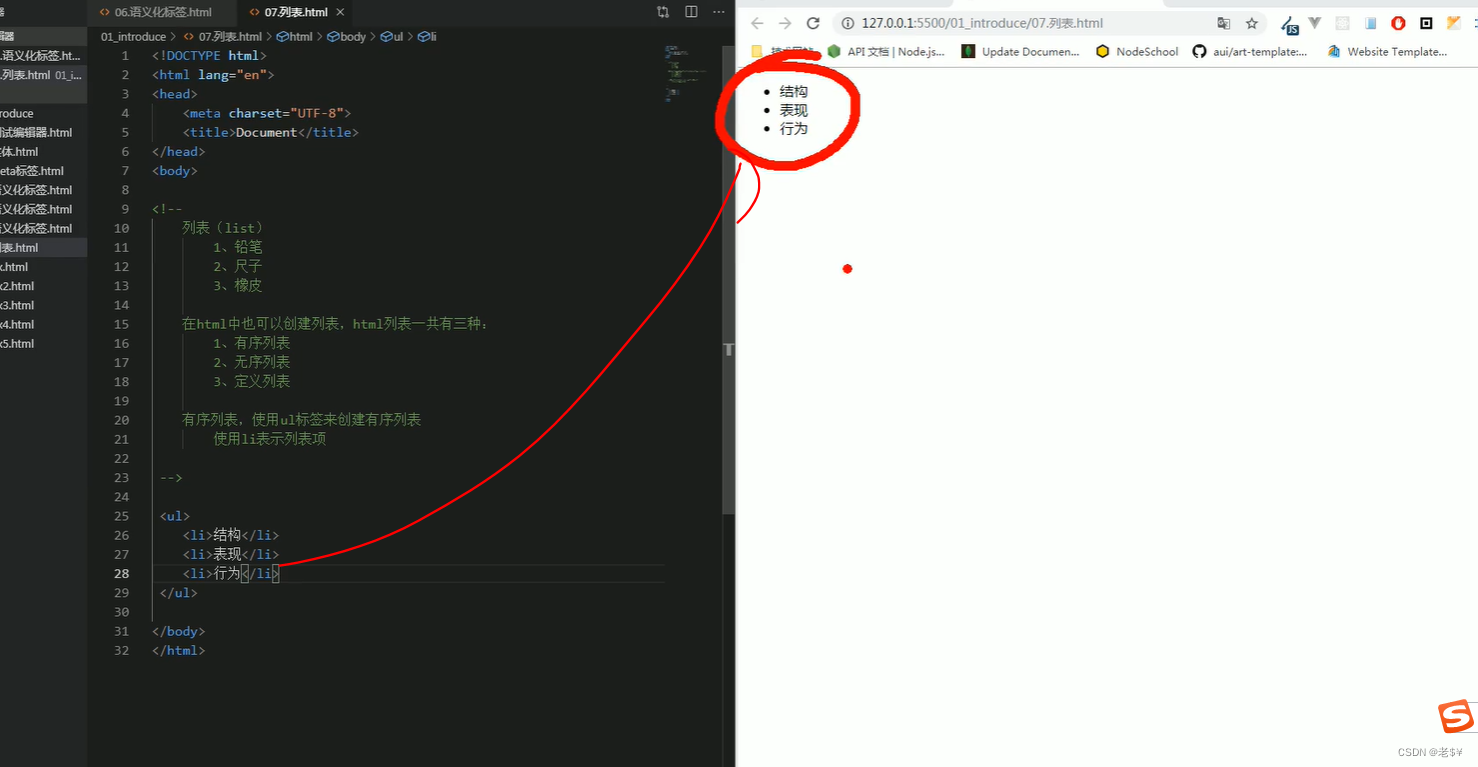Image resolution: width=1478 pixels, height=767 pixels.
Task: Click the <li>结构</li> code line
Action: click(x=231, y=535)
